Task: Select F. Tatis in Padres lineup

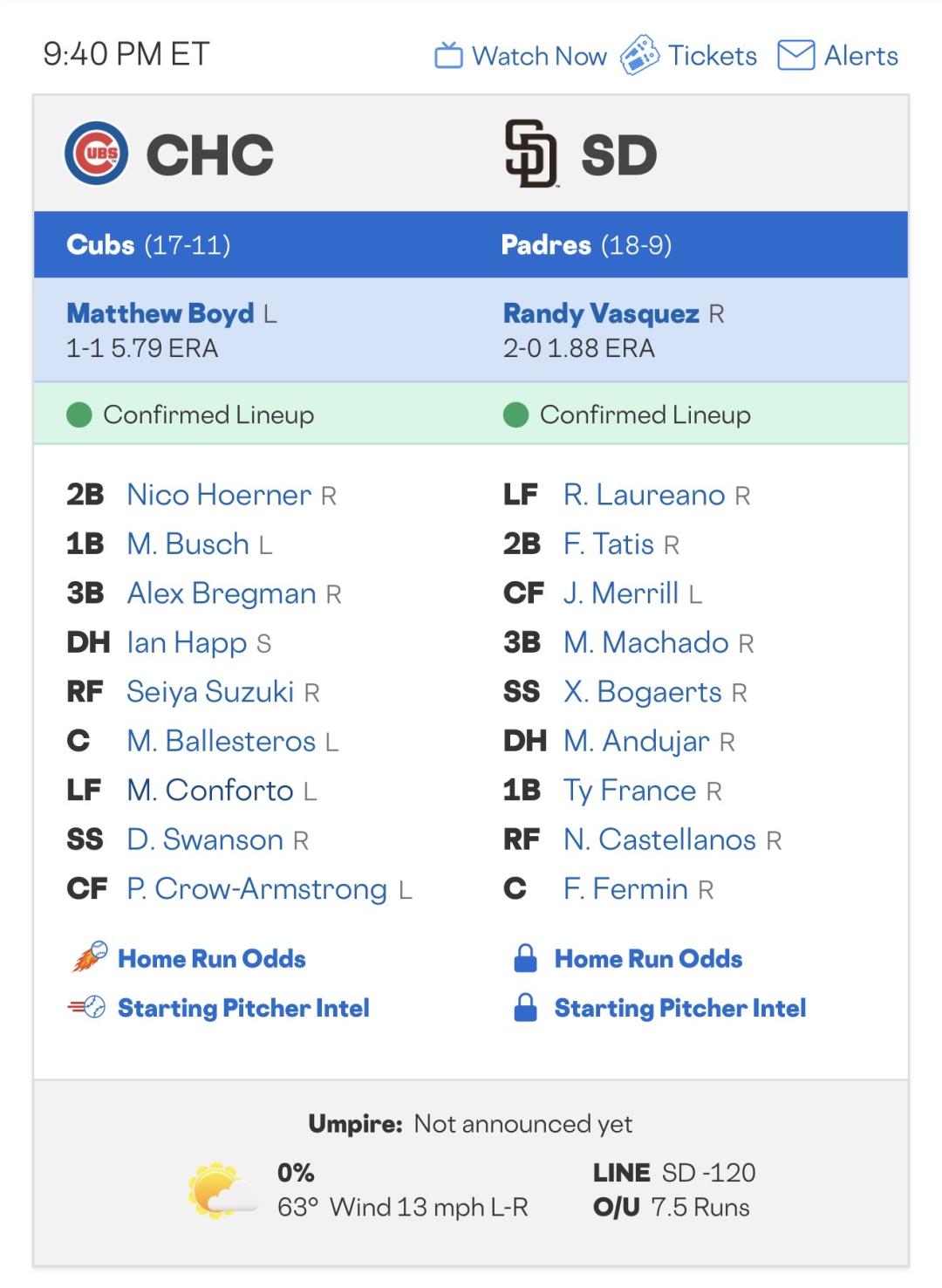Action: (x=608, y=544)
